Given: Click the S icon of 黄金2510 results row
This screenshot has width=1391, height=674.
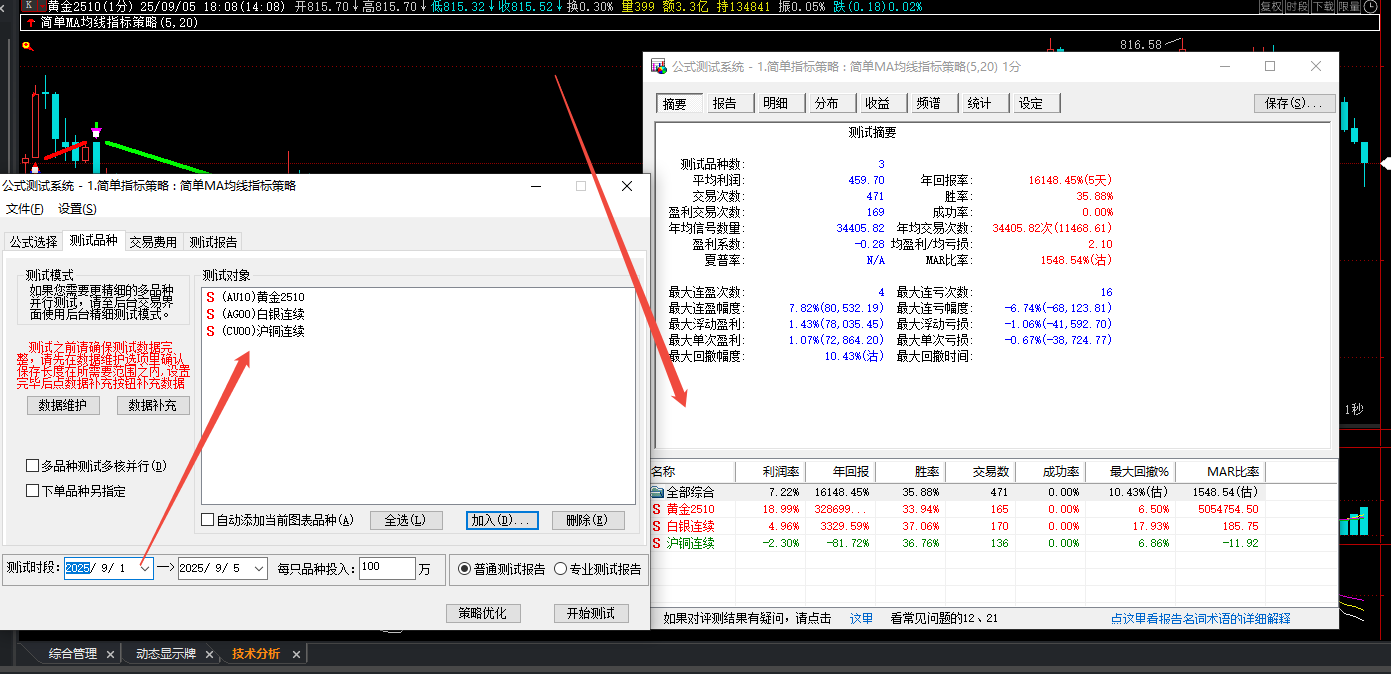Looking at the screenshot, I should (656, 509).
